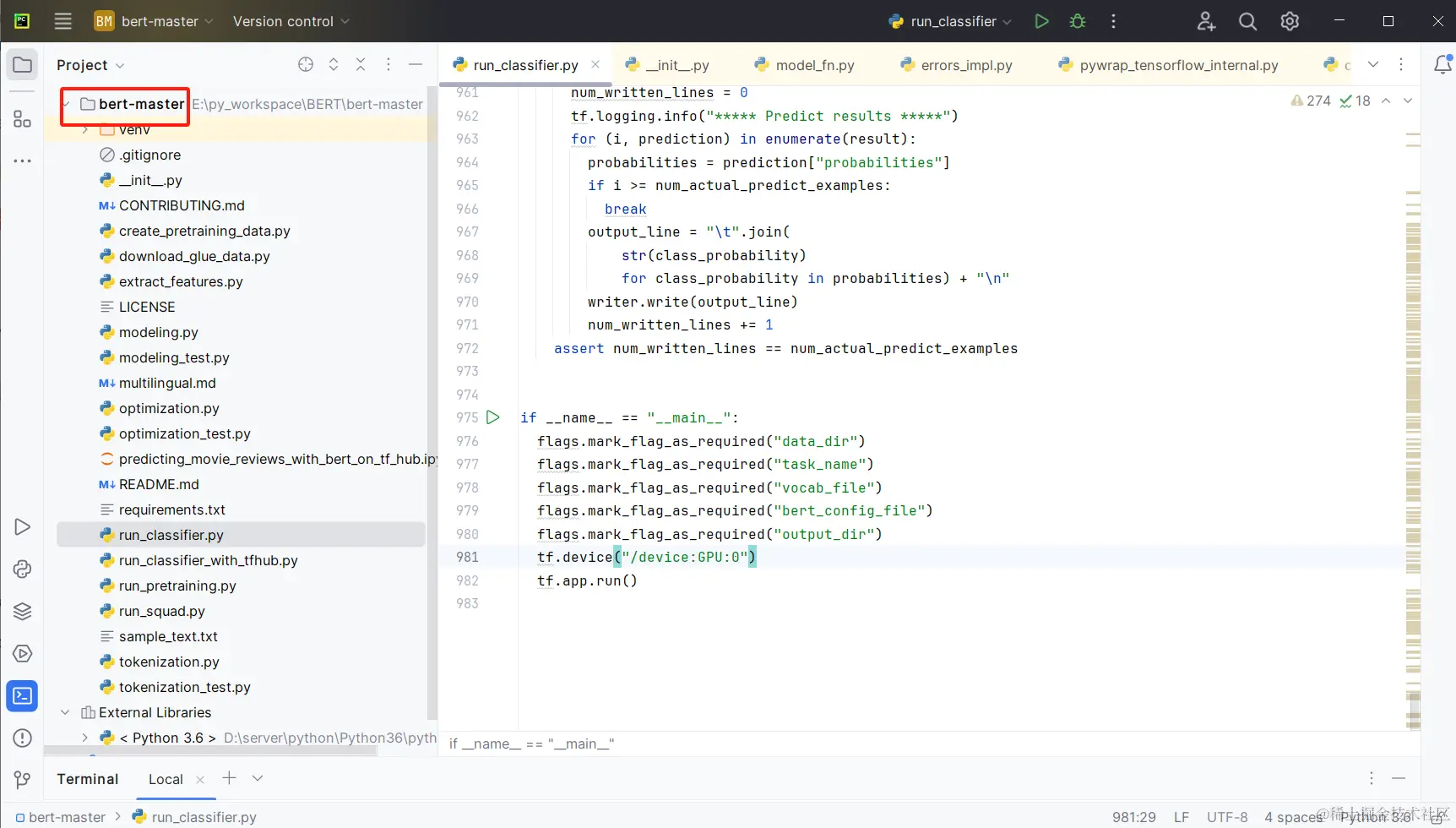Image resolution: width=1456 pixels, height=828 pixels.
Task: Expand selected items in Project panel
Action: pyautogui.click(x=334, y=64)
